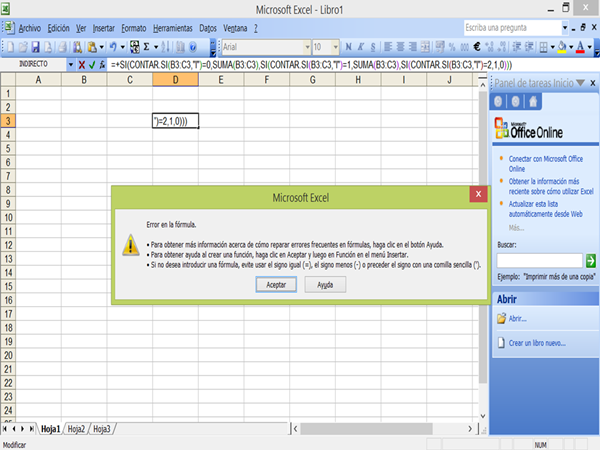The width and height of the screenshot is (600, 450).
Task: Toggle bold formatting (N)
Action: [x=348, y=47]
